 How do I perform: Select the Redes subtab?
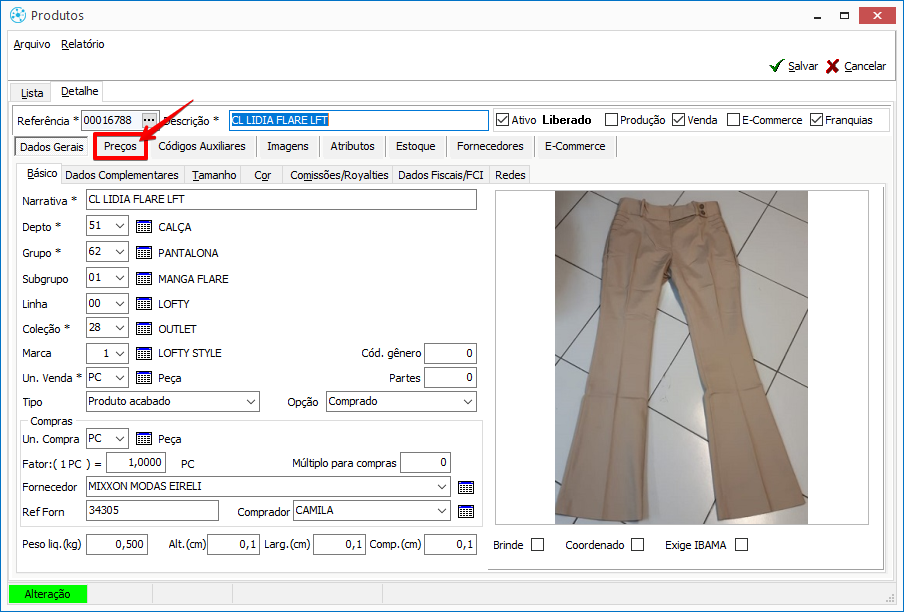pos(510,175)
